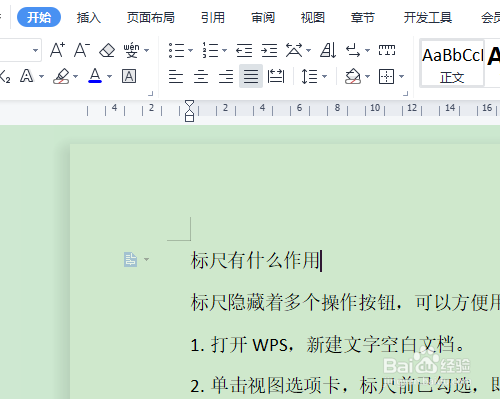Open 审阅 tab
This screenshot has height=399, width=500.
[x=263, y=17]
